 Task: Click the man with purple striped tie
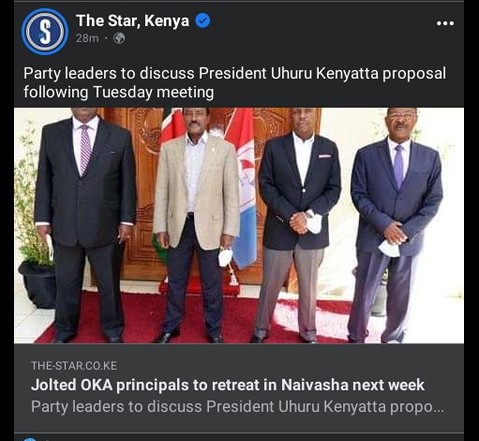(x=85, y=225)
